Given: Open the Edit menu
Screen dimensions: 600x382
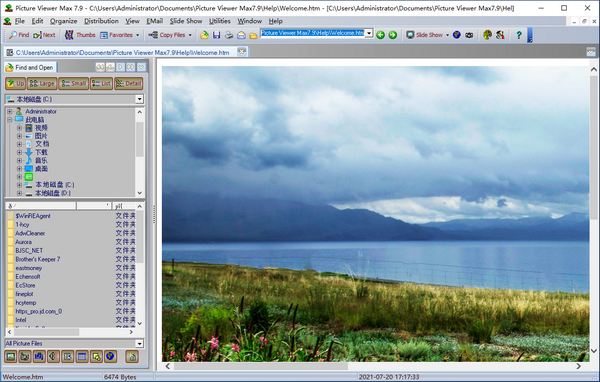Looking at the screenshot, I should pos(37,21).
